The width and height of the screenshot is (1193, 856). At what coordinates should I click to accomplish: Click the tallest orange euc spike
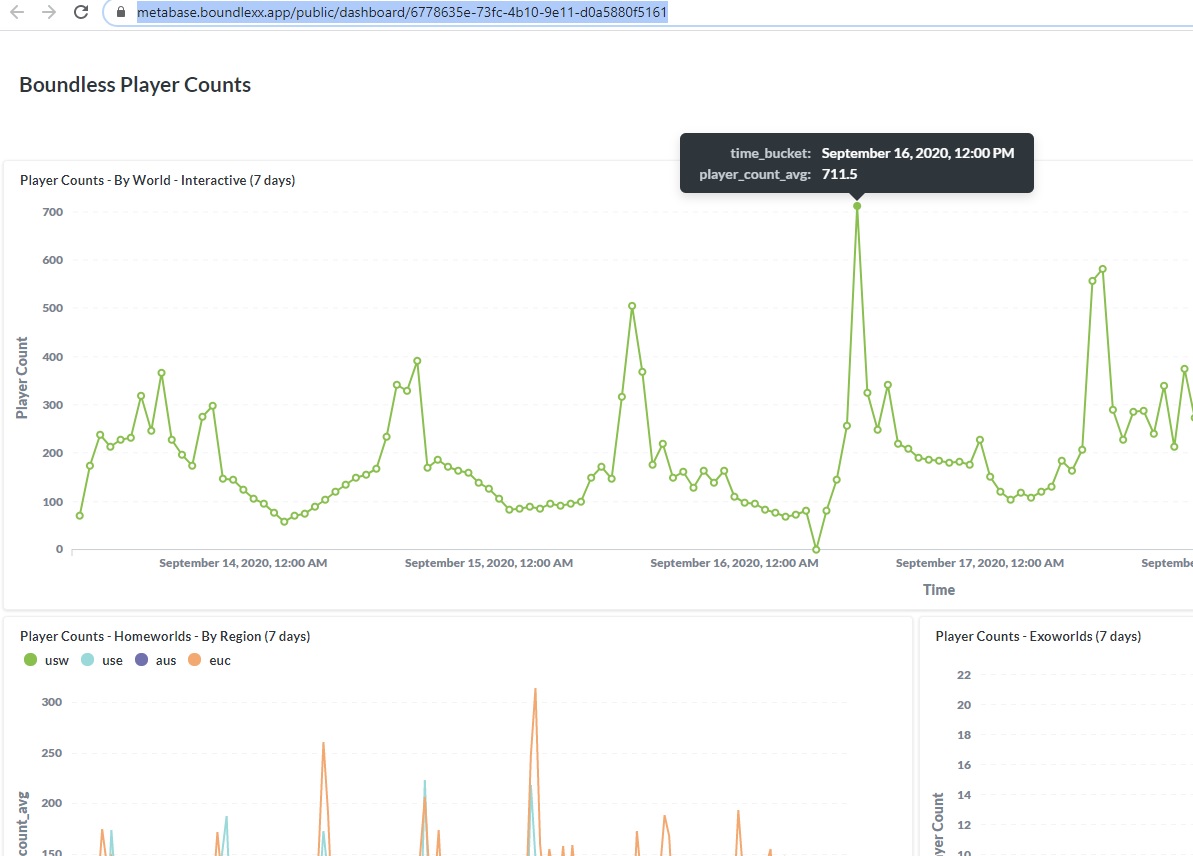tap(535, 690)
